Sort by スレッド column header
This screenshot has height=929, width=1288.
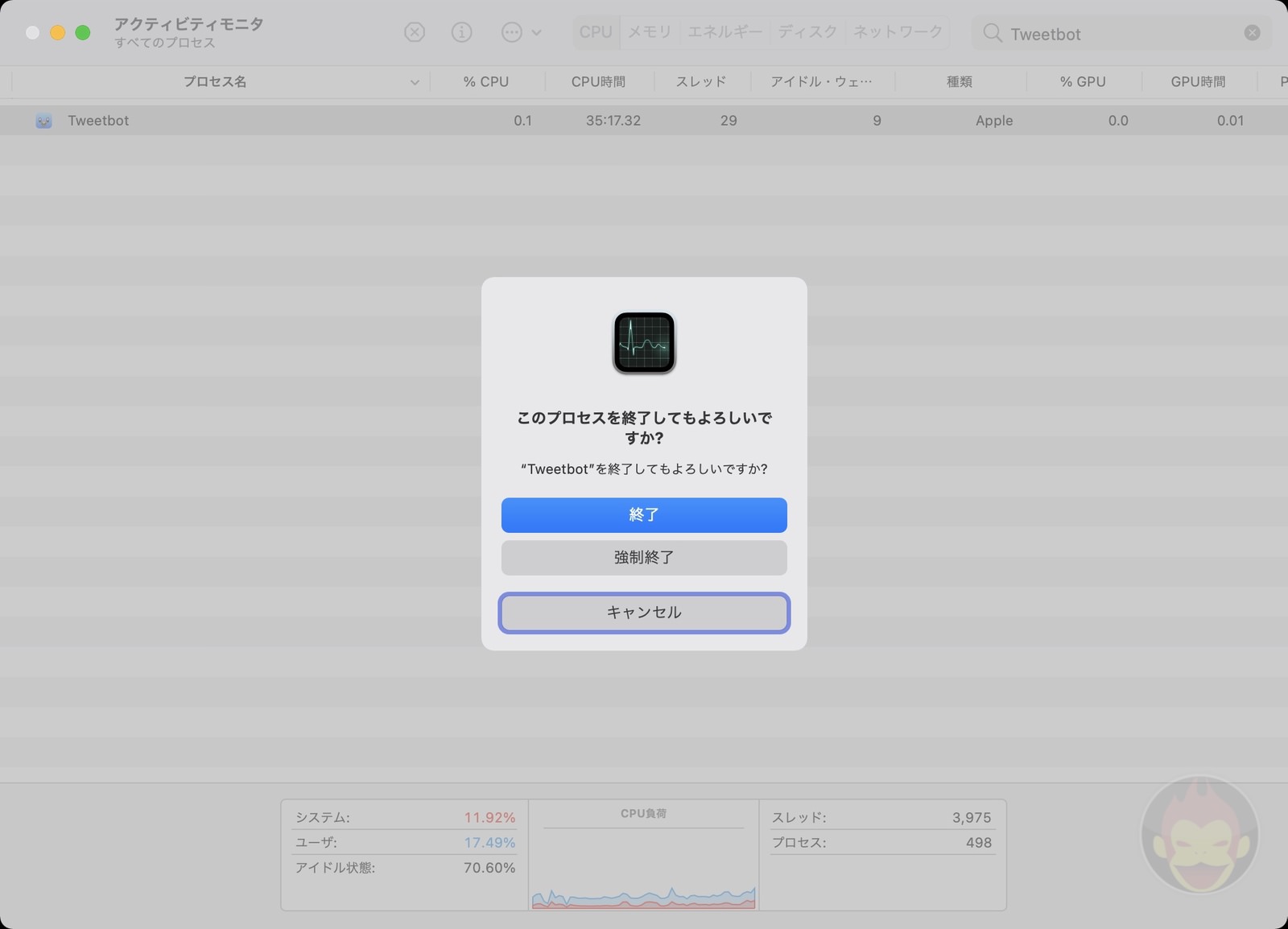pyautogui.click(x=701, y=82)
